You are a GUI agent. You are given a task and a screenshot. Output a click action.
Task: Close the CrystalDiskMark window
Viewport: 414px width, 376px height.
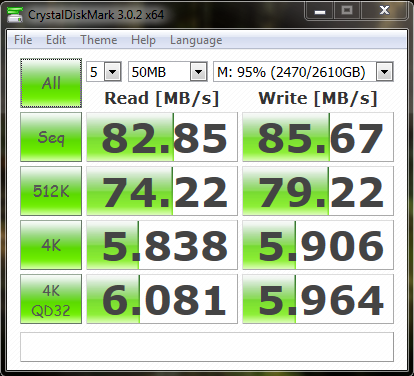coord(384,11)
